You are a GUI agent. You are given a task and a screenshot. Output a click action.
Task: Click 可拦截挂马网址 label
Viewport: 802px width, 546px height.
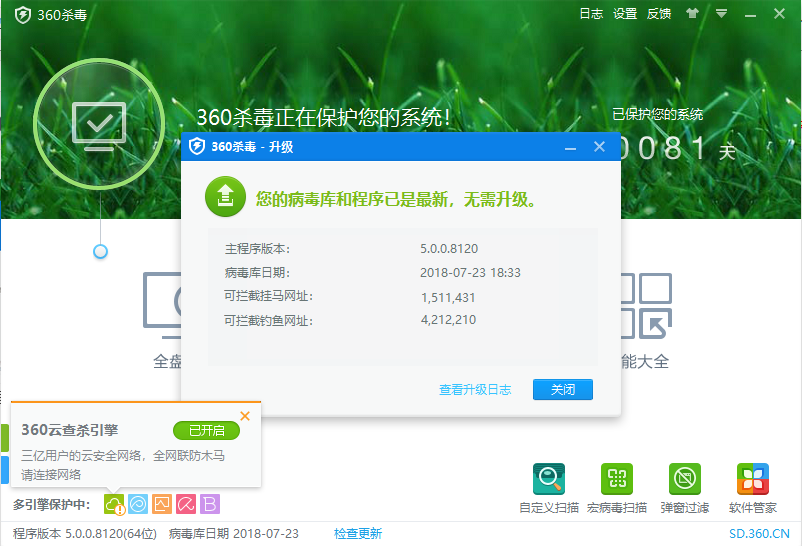point(269,296)
